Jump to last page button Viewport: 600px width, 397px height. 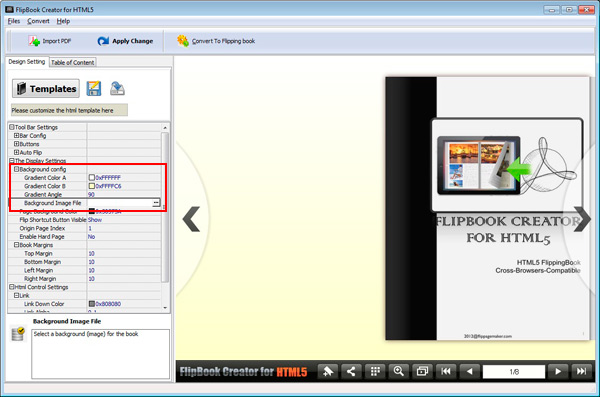point(582,371)
